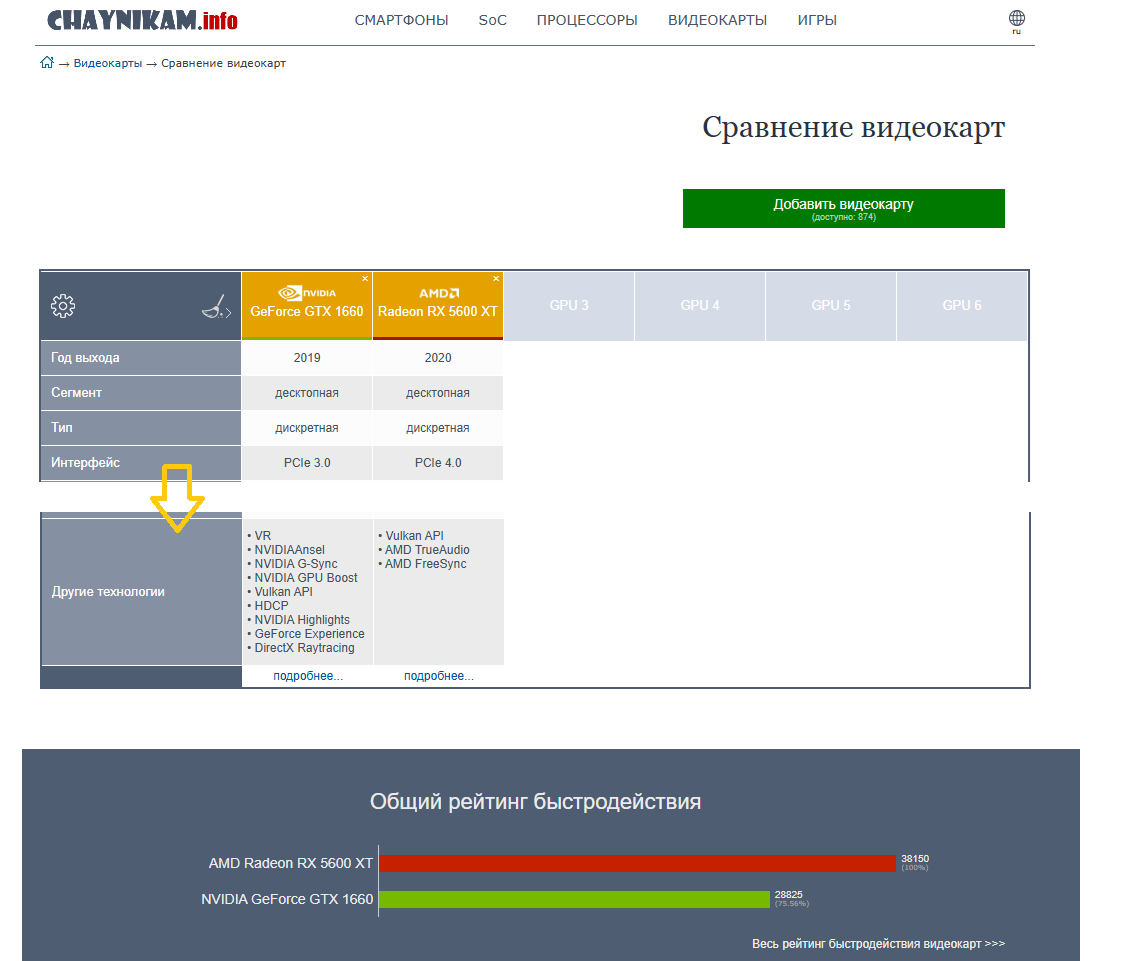Select the empty GPU 6 slot
The image size is (1146, 961).
[x=962, y=305]
